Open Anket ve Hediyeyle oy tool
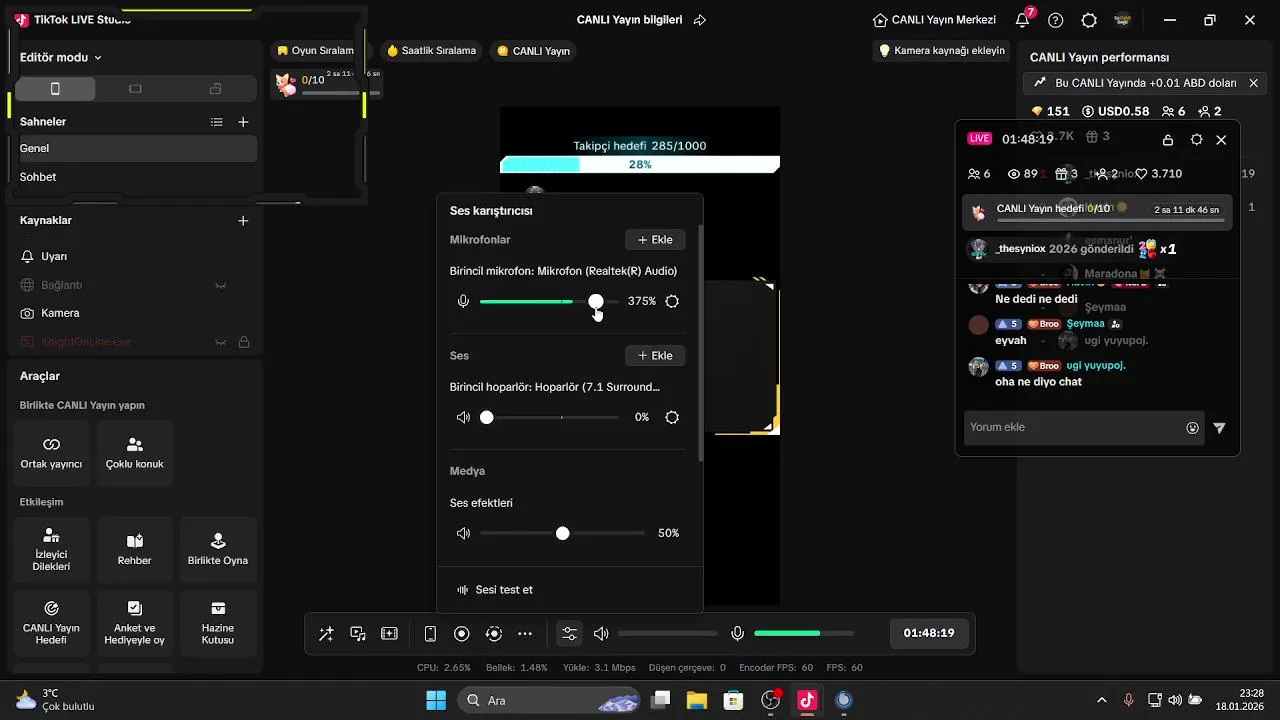 [x=135, y=623]
